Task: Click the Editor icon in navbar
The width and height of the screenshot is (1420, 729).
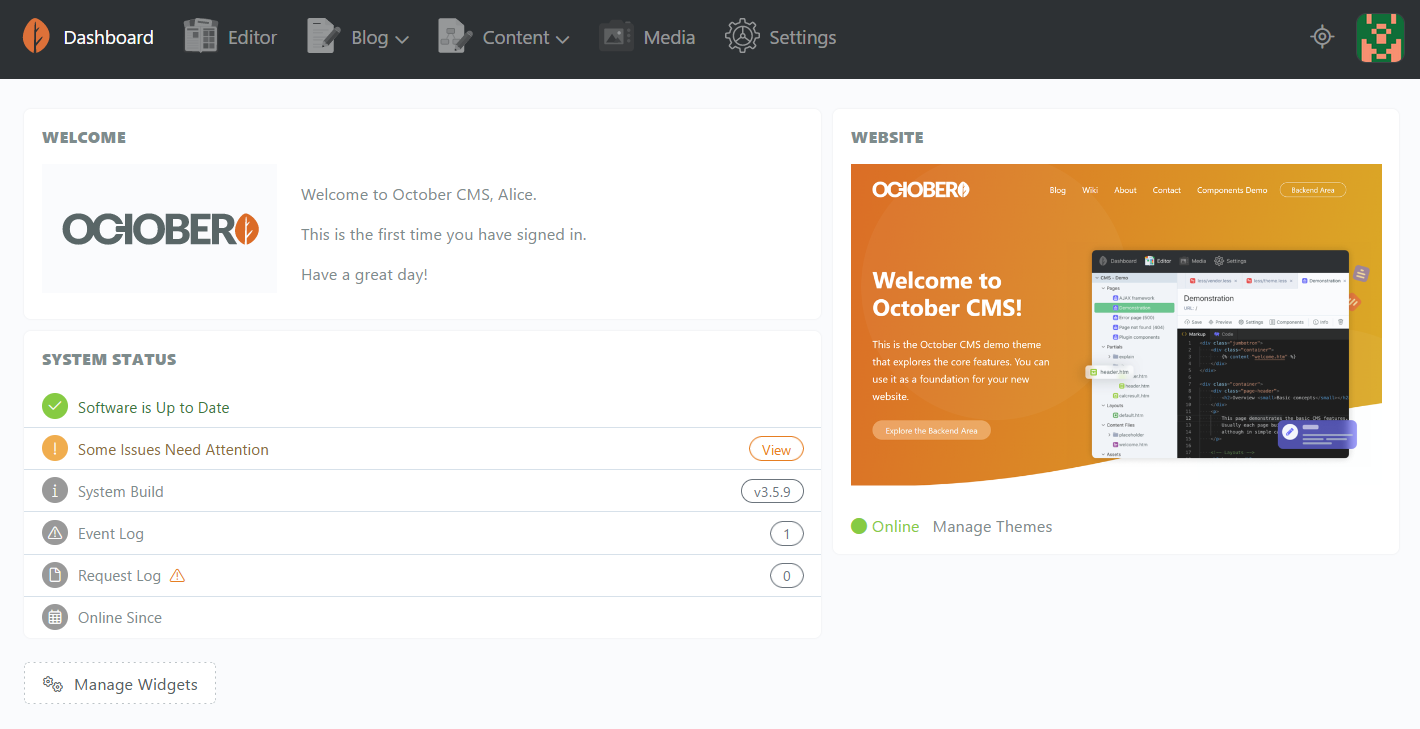Action: click(x=201, y=37)
